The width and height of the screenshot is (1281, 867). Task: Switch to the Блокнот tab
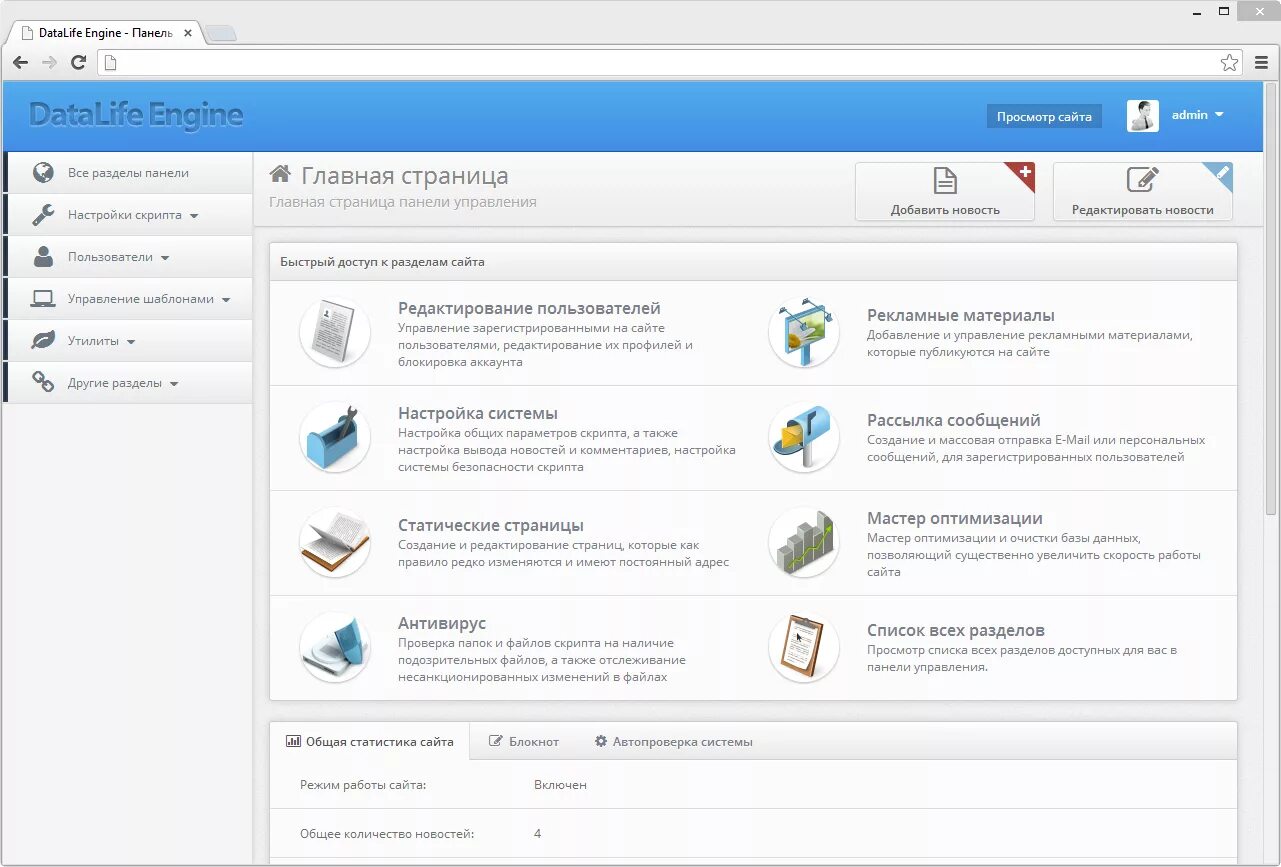coord(524,742)
